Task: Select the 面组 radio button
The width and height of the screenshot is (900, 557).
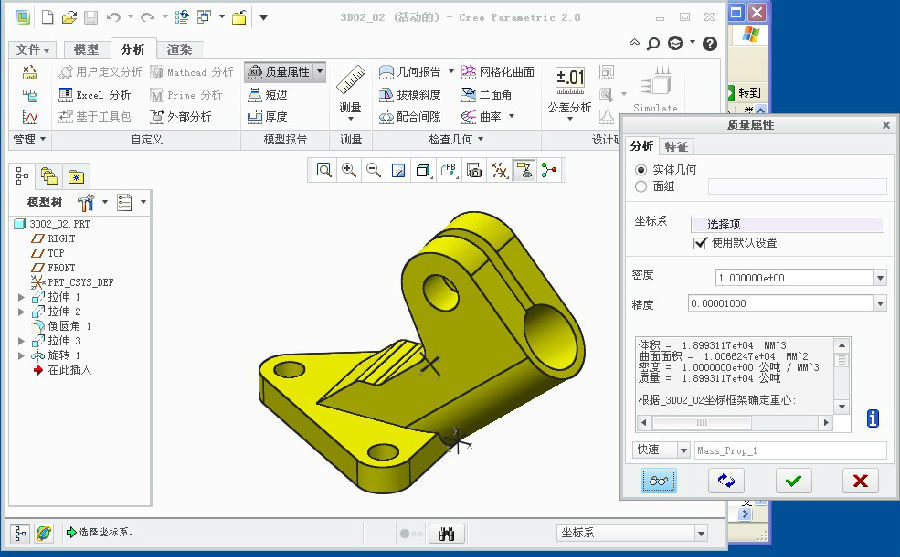Action: pos(641,186)
